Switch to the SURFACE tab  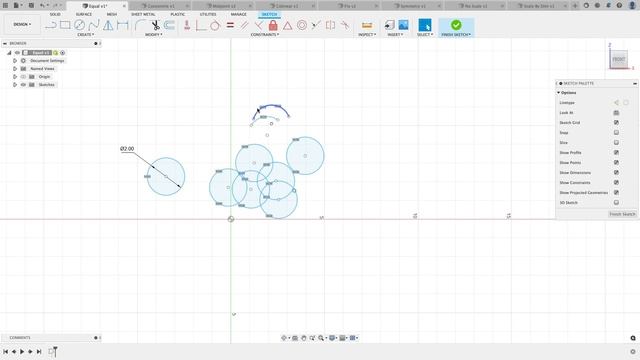tap(84, 14)
